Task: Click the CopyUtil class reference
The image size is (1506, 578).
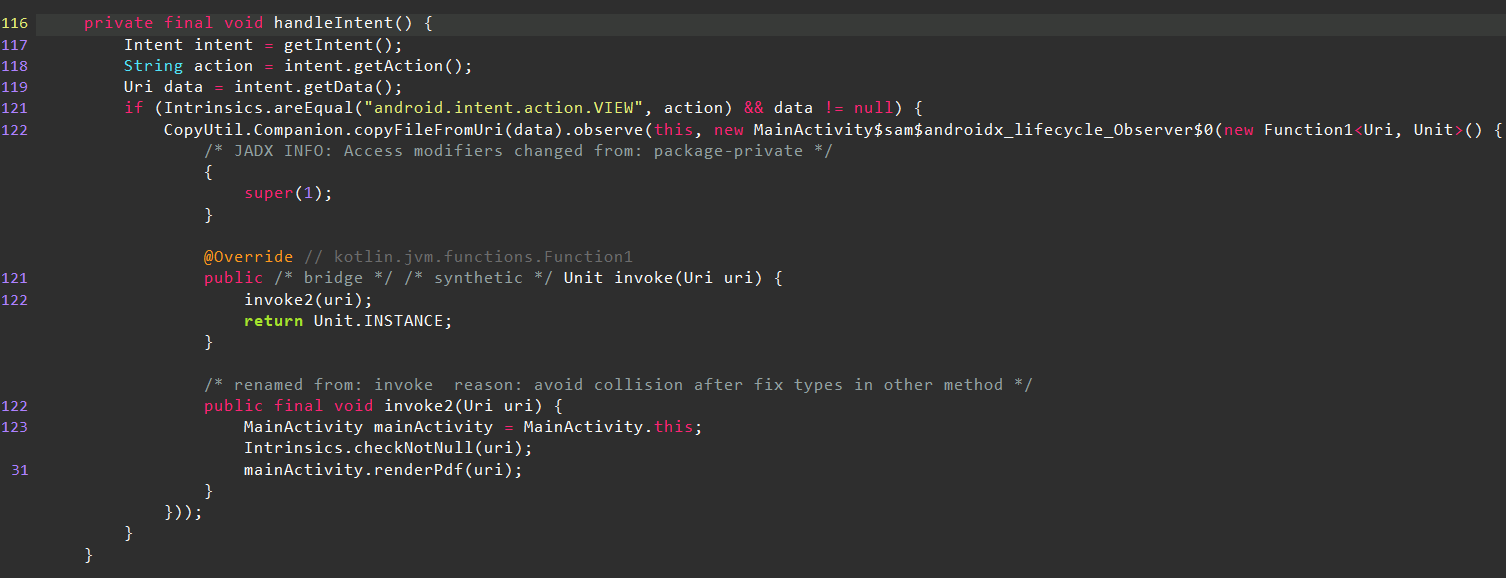Action: 203,130
